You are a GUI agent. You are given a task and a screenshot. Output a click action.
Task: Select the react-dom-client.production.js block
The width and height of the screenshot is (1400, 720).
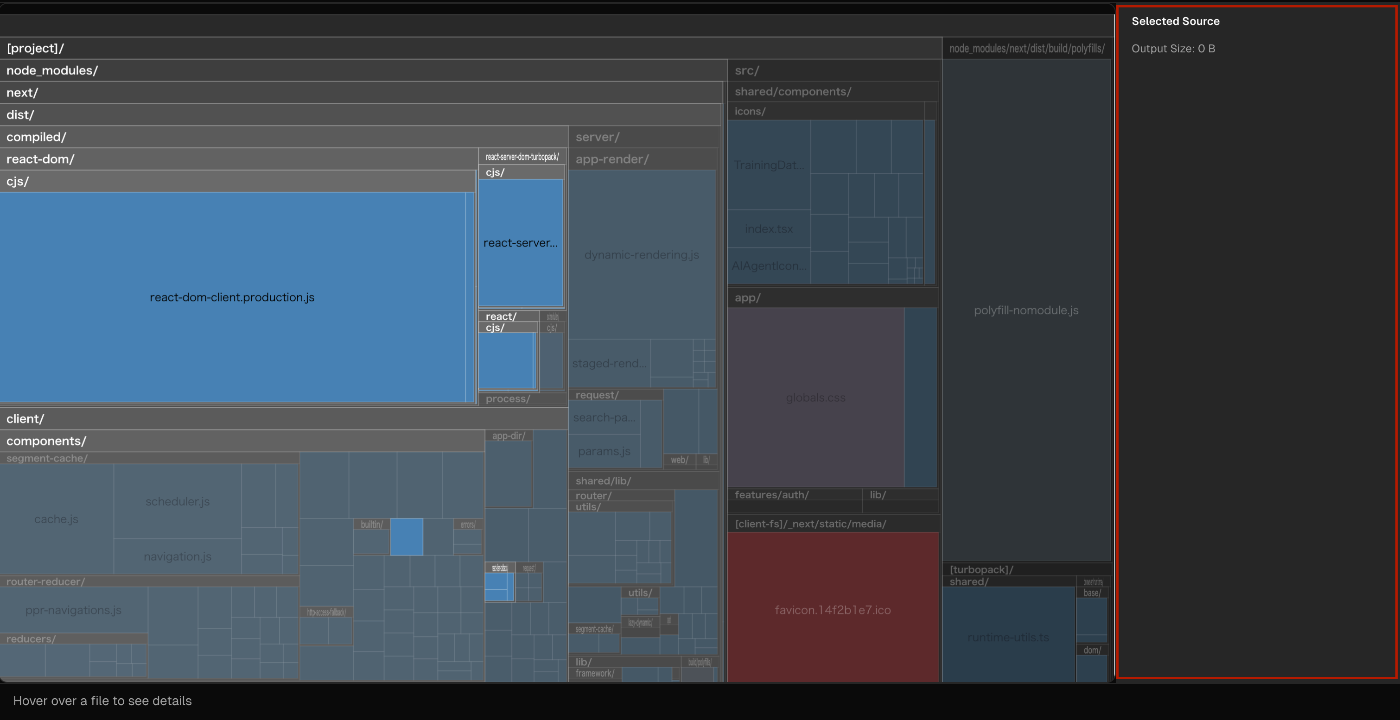point(232,297)
